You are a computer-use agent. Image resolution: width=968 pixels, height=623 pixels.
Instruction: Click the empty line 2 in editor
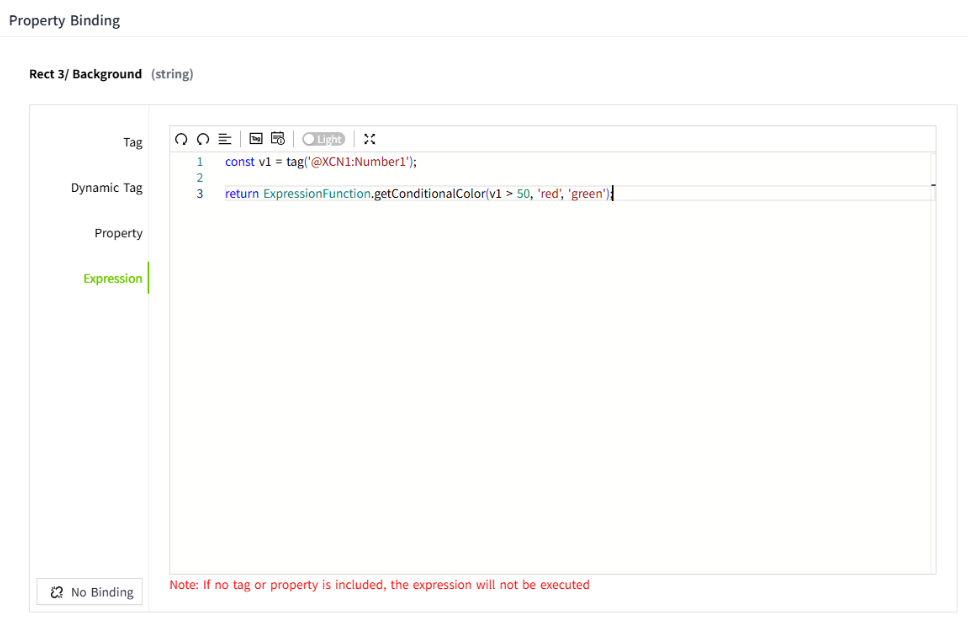point(400,178)
